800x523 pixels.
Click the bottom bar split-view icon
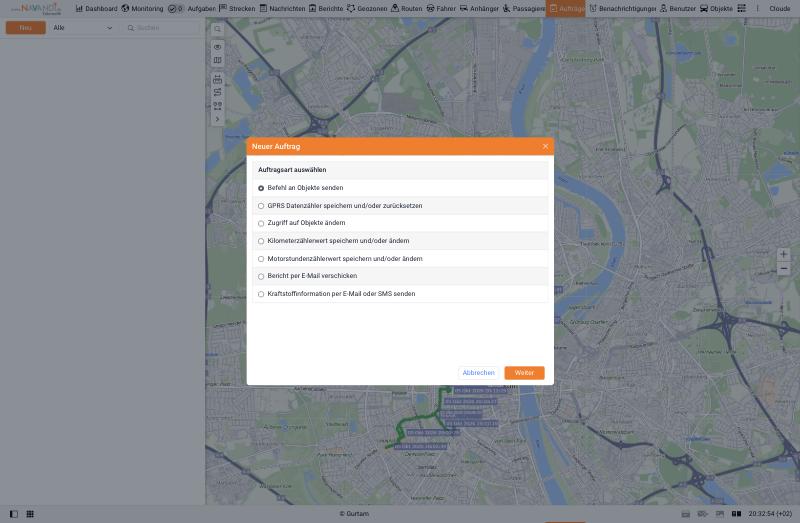736,514
